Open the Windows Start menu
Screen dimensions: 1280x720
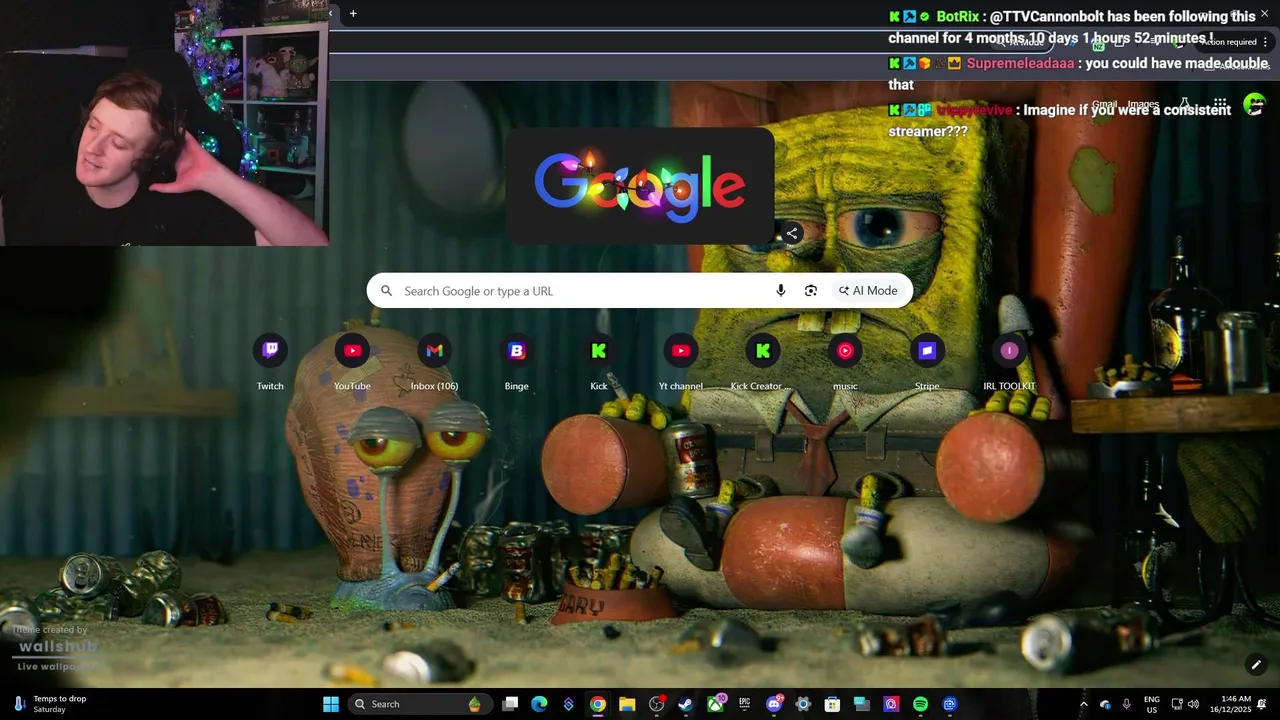[x=331, y=704]
